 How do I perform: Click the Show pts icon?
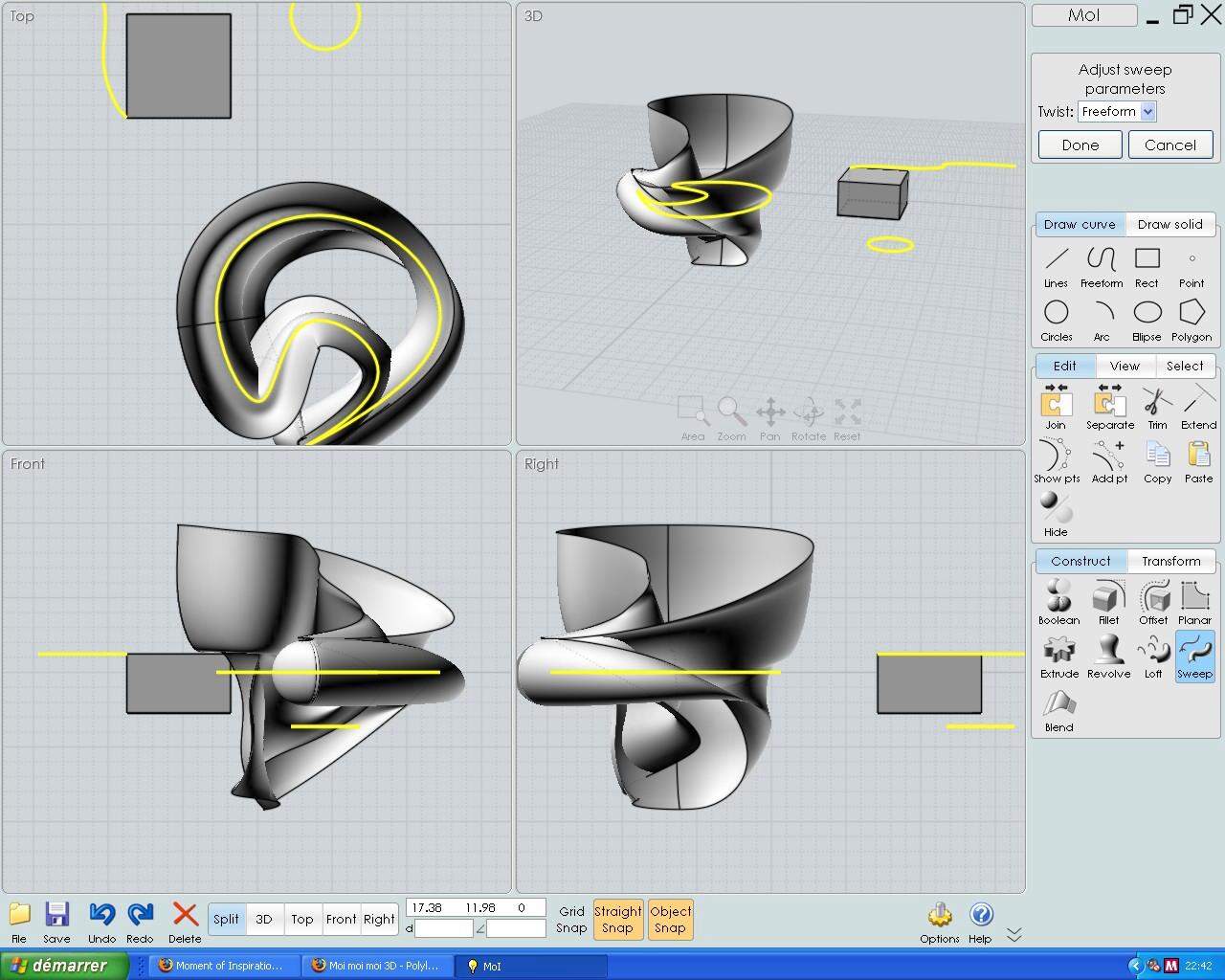[x=1056, y=461]
